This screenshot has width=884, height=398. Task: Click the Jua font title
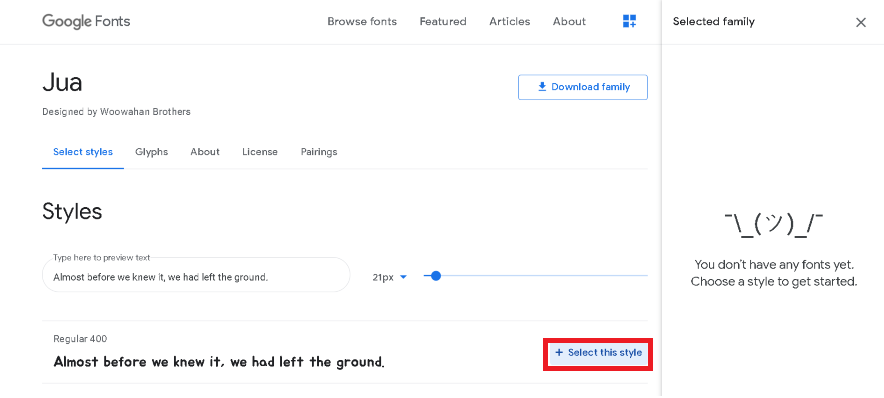pos(62,83)
